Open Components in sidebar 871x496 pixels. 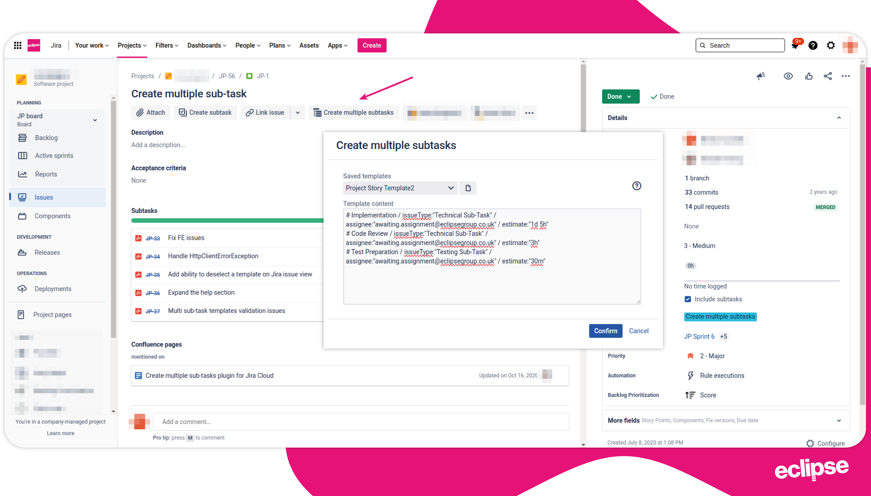[52, 216]
